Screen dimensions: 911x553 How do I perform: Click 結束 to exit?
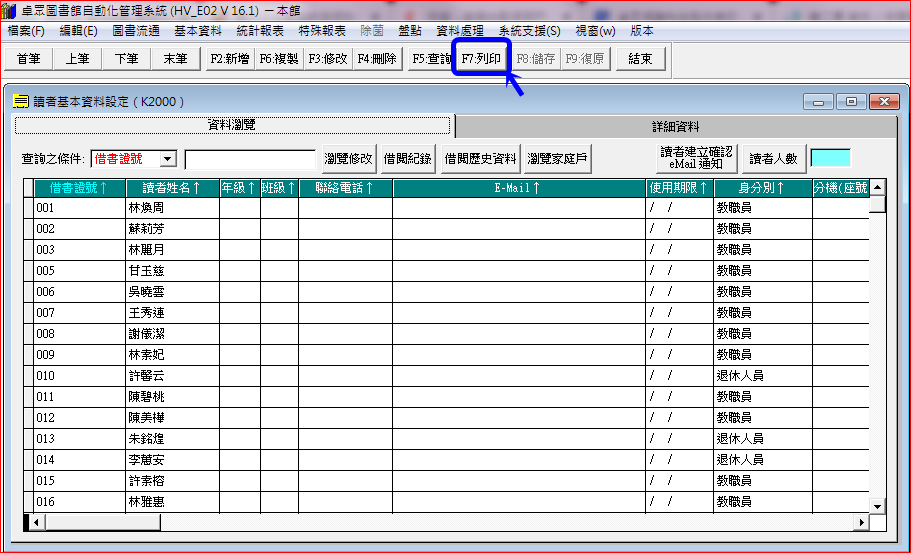640,59
